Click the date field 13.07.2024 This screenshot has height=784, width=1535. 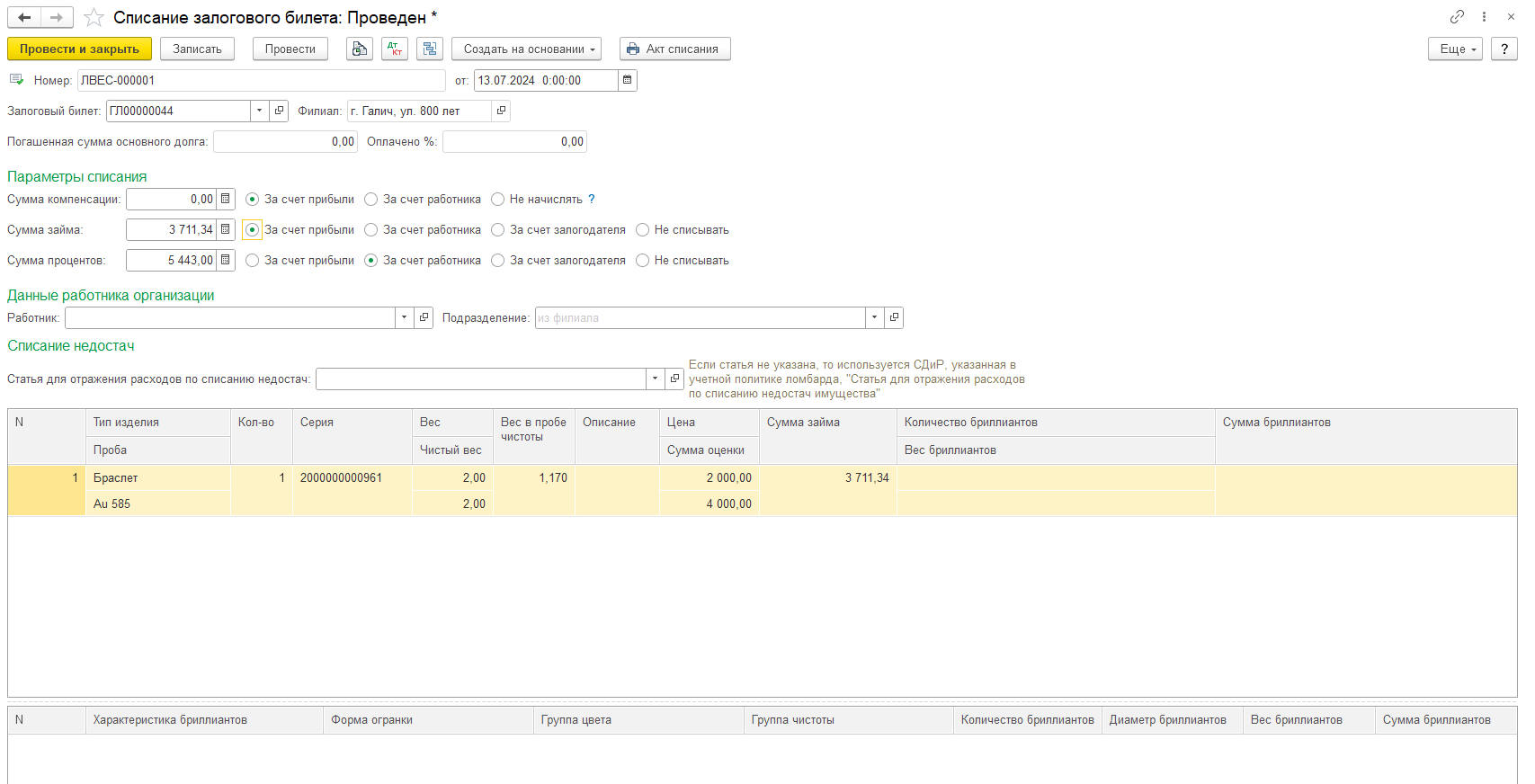click(546, 80)
